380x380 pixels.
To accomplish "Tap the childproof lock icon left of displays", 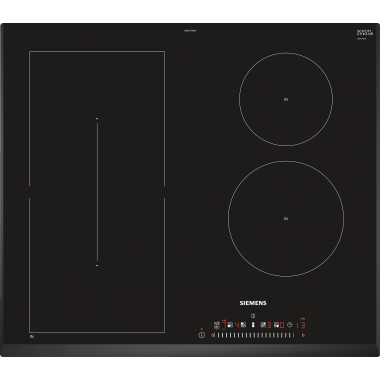I will click(x=217, y=325).
